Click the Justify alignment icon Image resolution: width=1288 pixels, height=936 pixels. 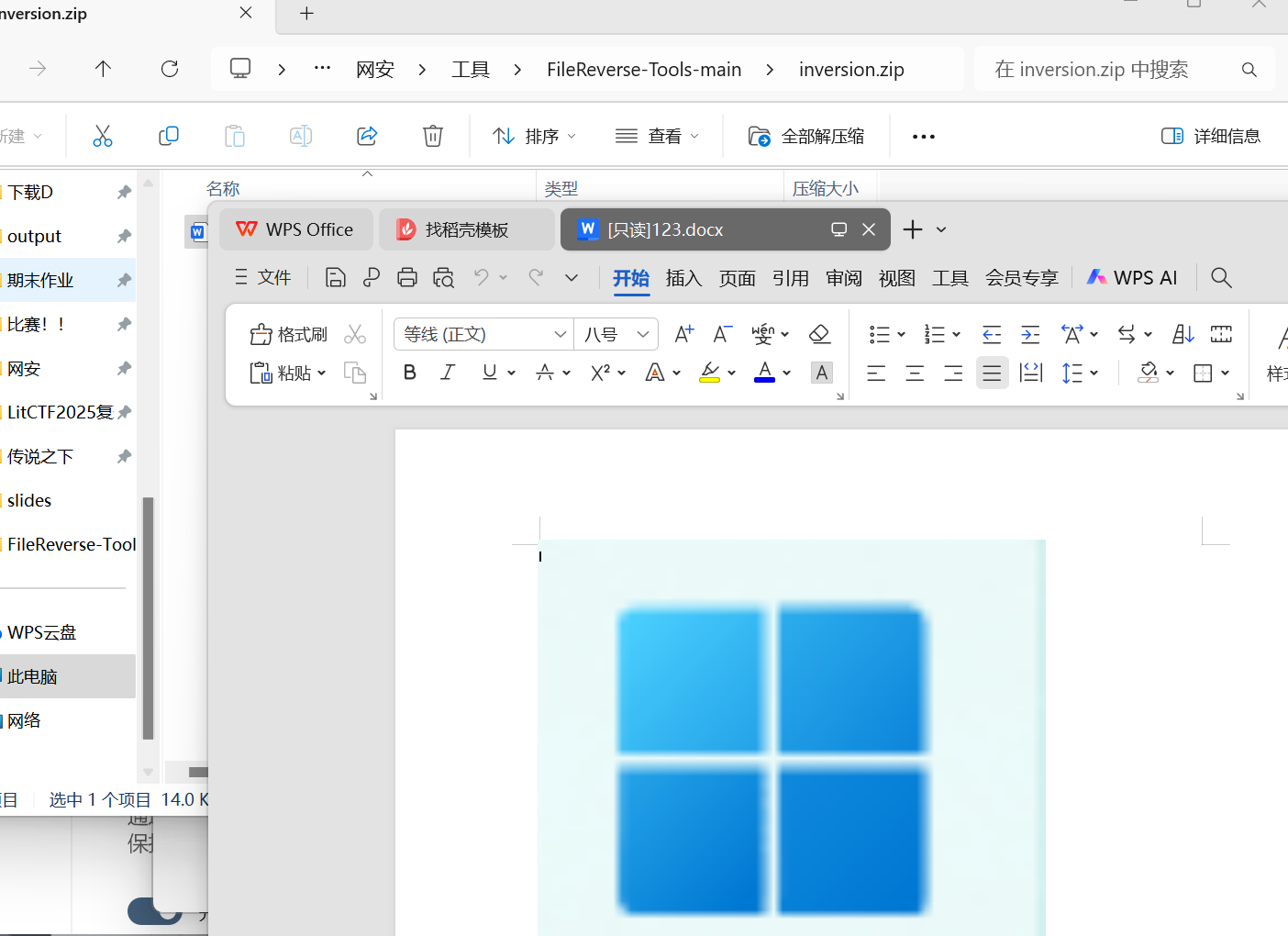coord(992,373)
